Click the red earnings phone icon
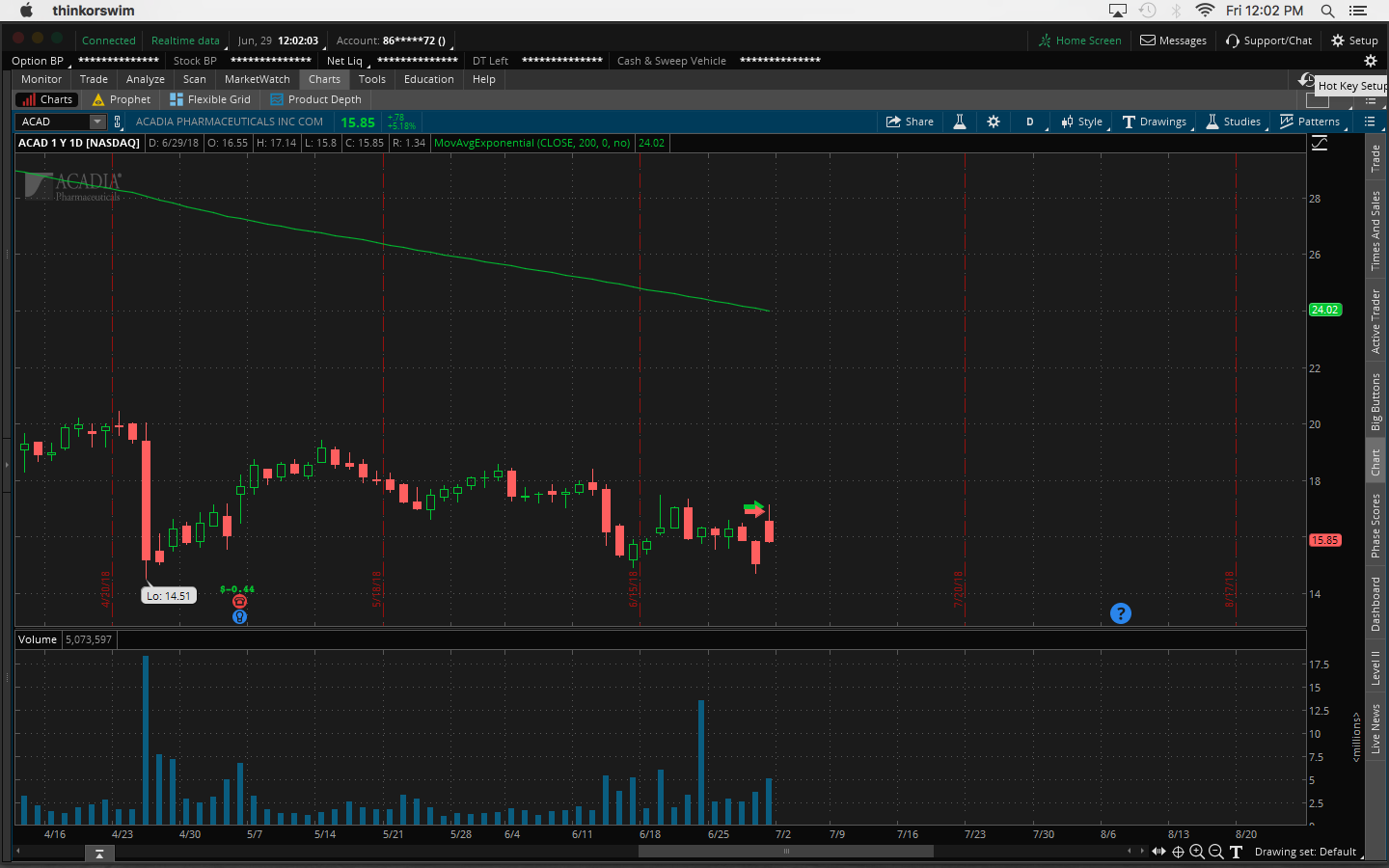The image size is (1389, 868). 239,602
